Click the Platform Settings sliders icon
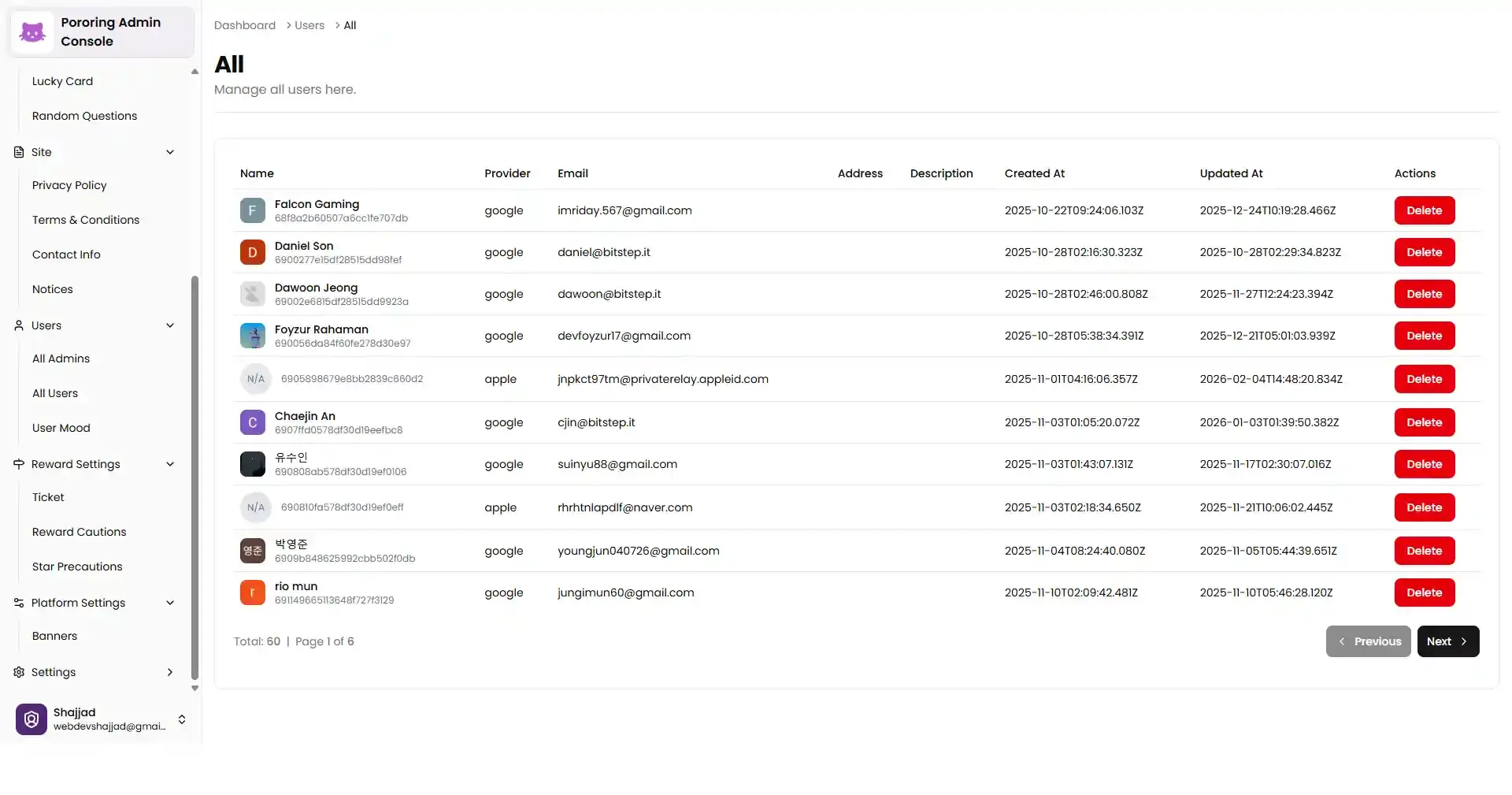 [19, 603]
